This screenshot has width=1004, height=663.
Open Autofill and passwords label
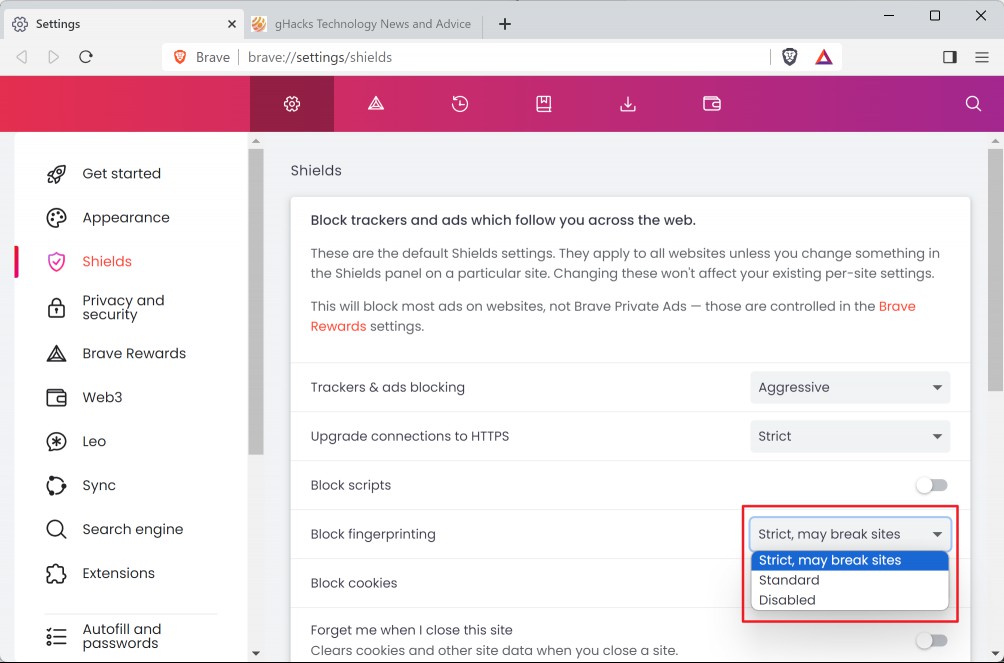[x=122, y=636]
